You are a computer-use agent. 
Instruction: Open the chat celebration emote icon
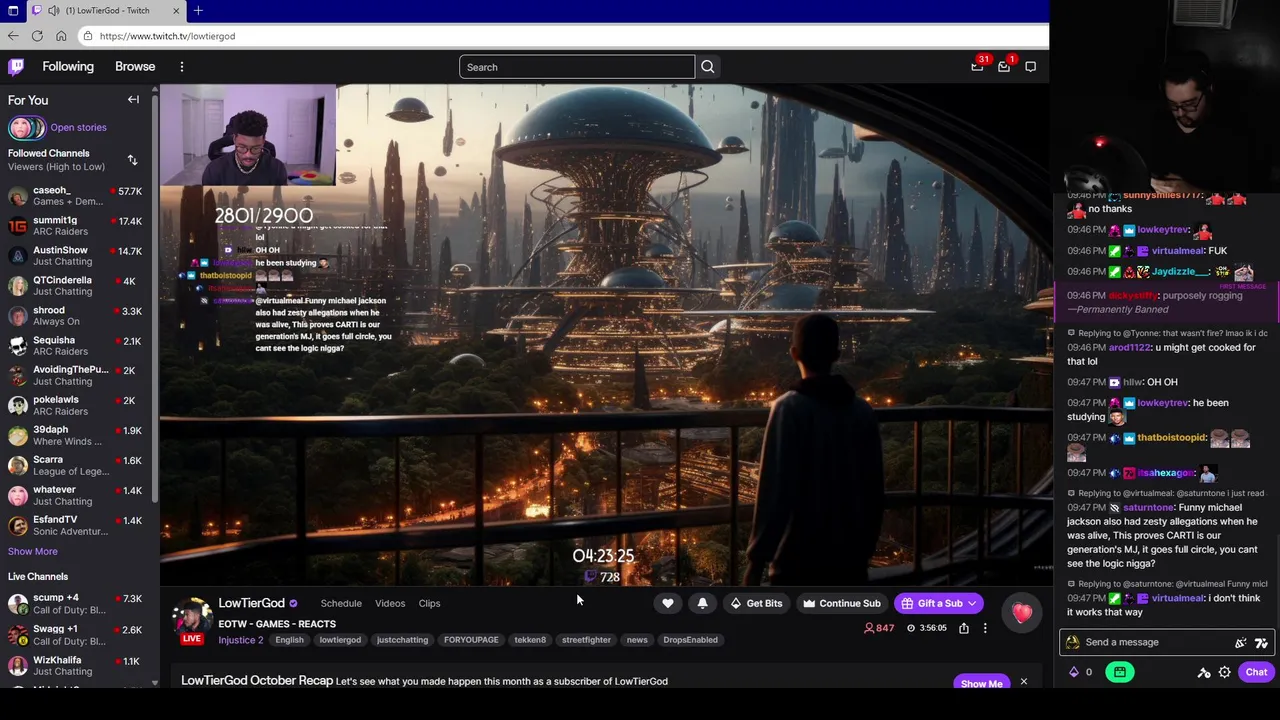[1241, 643]
